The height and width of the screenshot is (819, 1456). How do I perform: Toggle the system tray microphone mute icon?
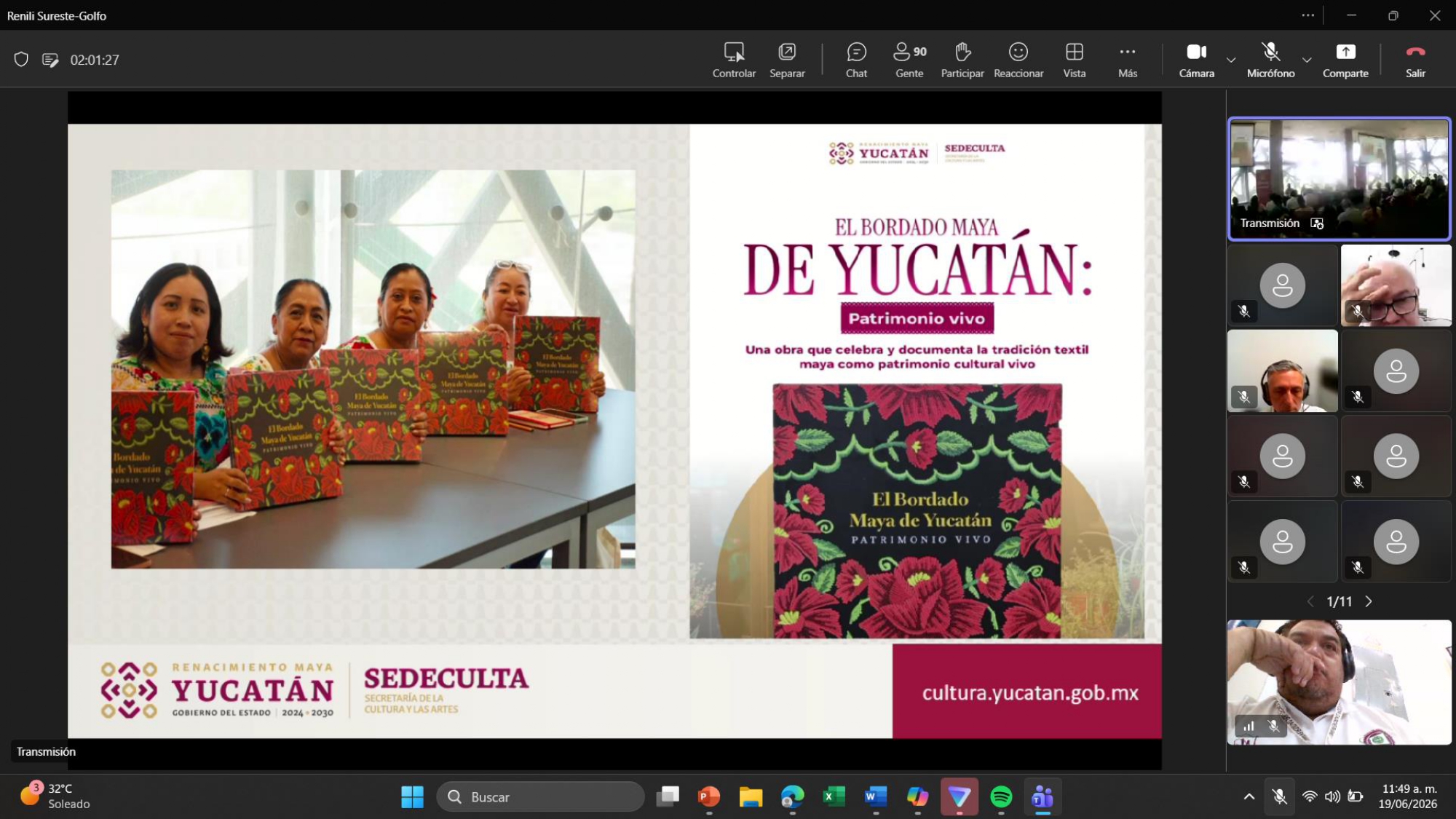[1279, 797]
